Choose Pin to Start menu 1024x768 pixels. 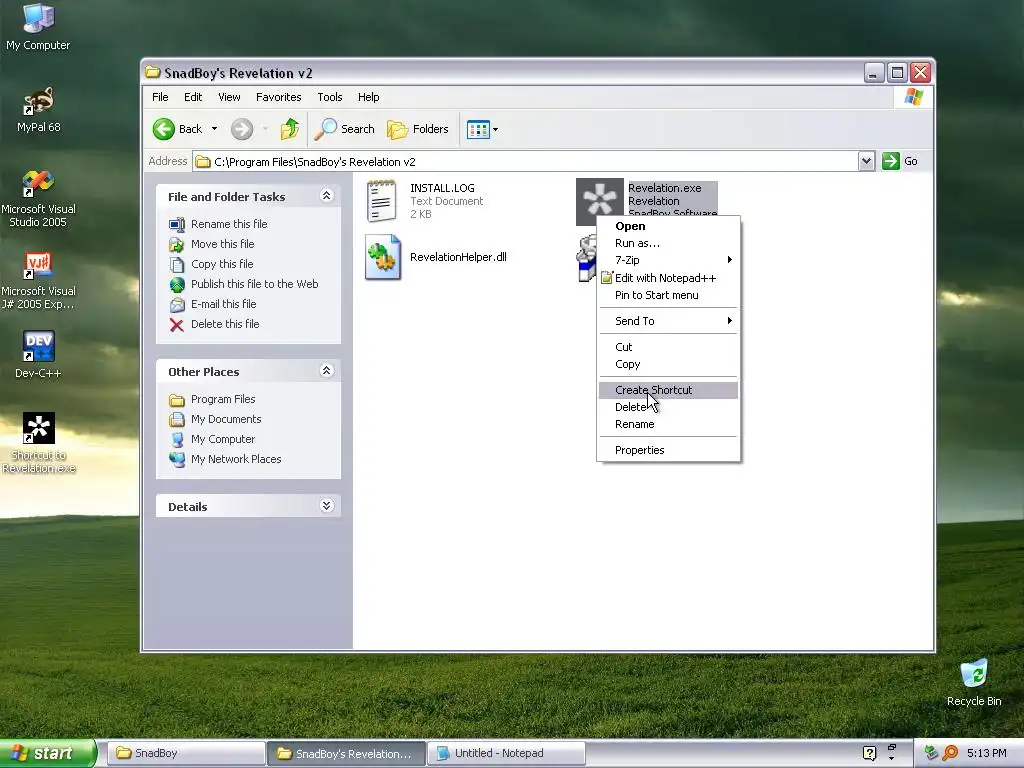click(x=669, y=295)
